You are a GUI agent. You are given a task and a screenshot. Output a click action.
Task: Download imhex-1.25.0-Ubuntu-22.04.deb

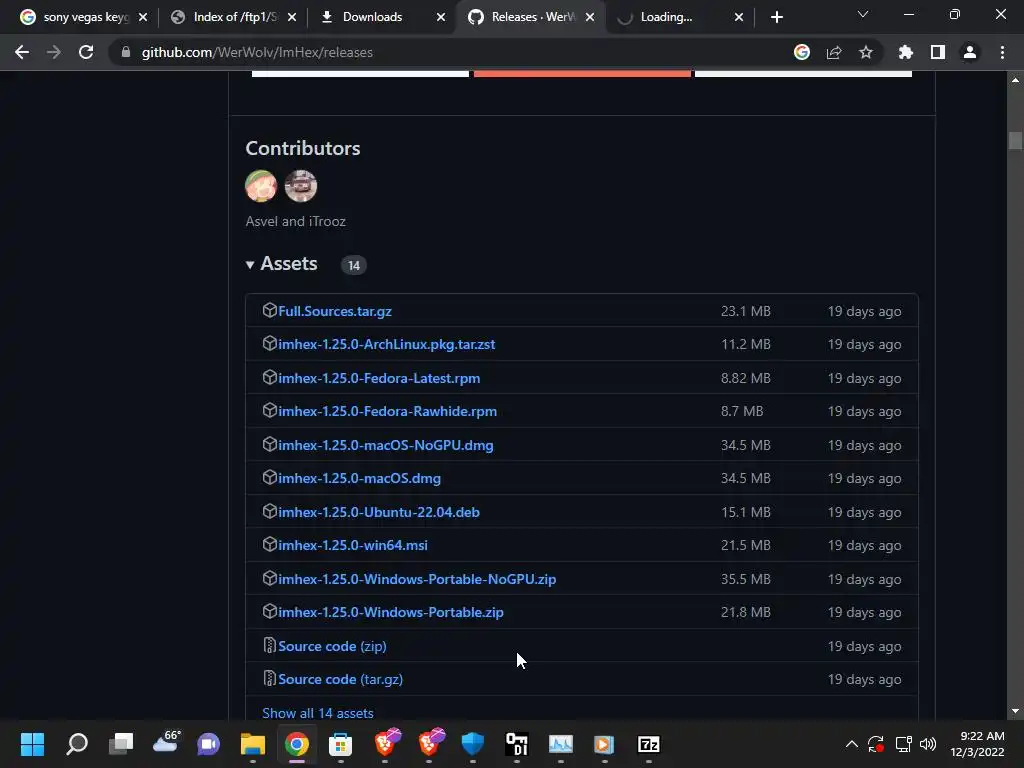379,513
